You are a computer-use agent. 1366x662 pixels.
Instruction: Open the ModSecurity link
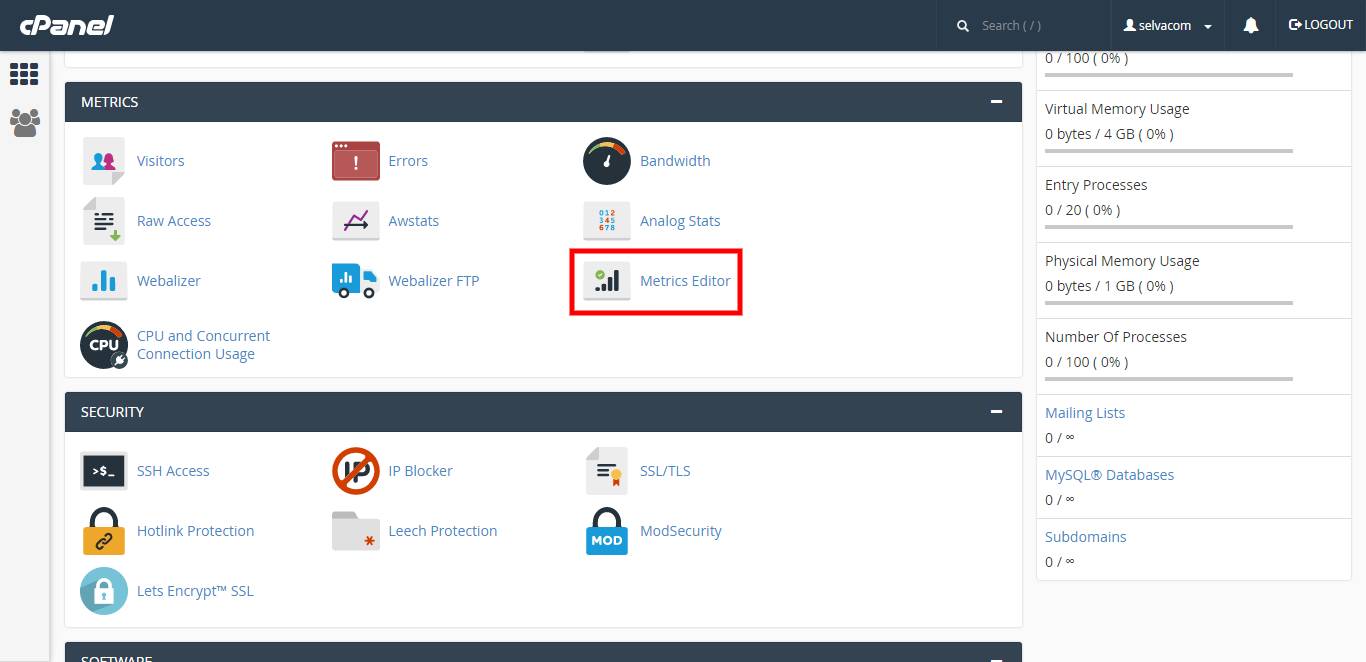[681, 531]
